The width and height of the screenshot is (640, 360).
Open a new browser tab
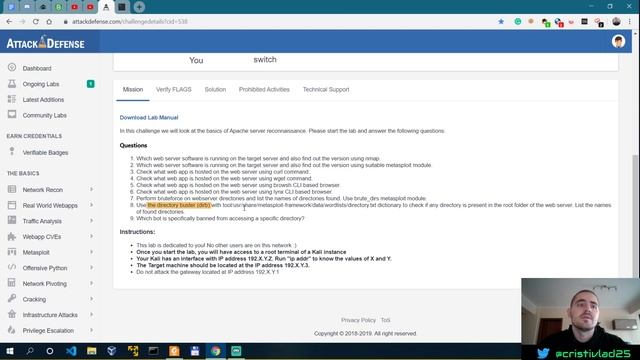point(139,7)
